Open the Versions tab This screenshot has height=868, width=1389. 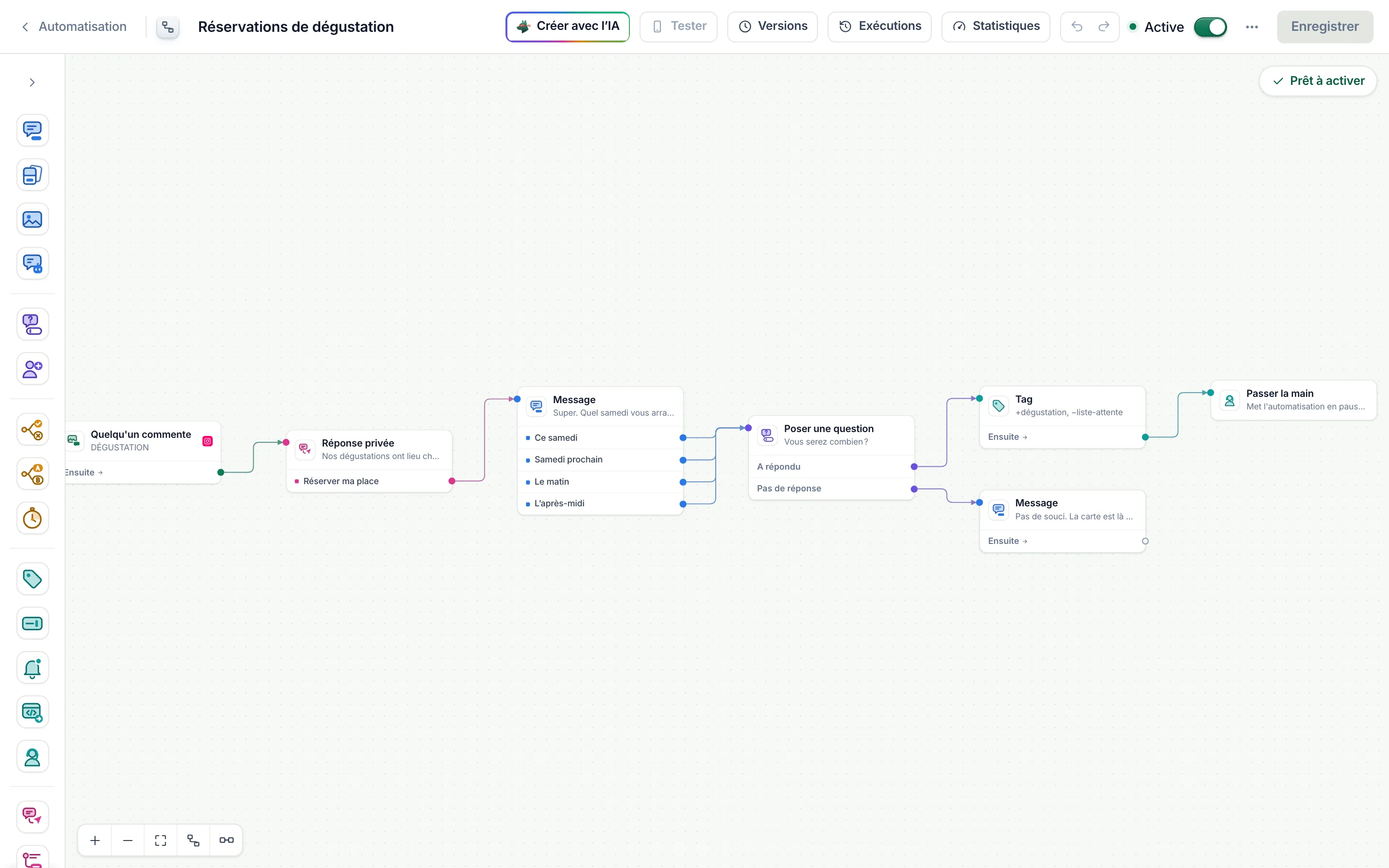[x=772, y=27]
